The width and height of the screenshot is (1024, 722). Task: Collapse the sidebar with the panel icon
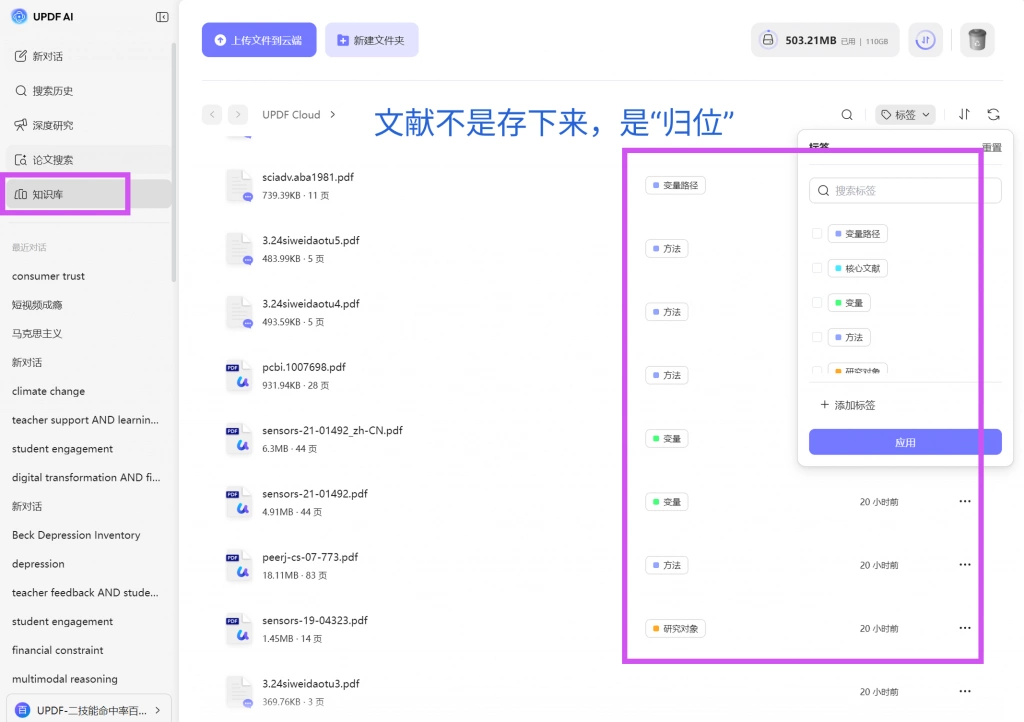point(162,17)
